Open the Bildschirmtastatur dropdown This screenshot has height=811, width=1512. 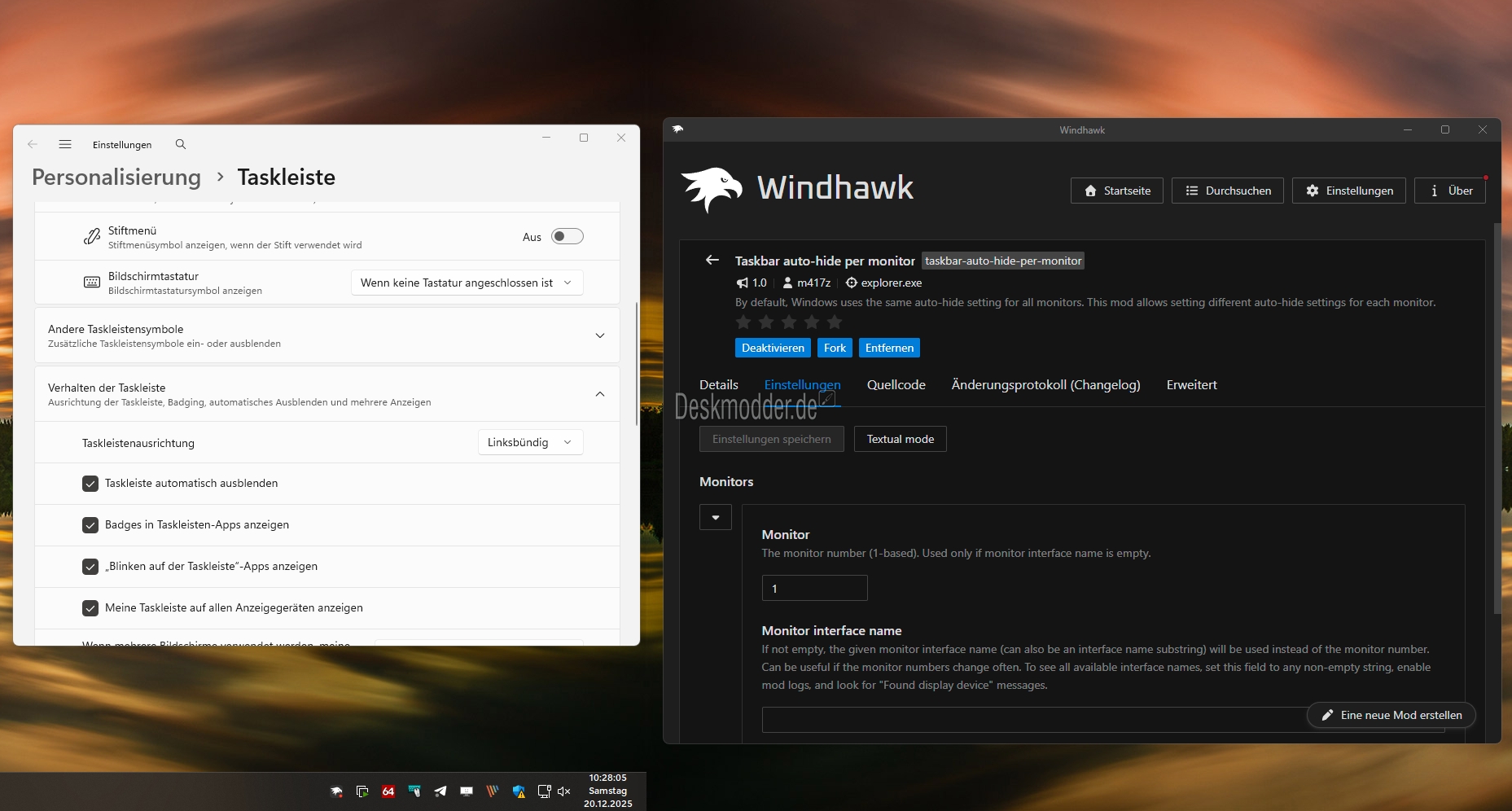[x=467, y=283]
